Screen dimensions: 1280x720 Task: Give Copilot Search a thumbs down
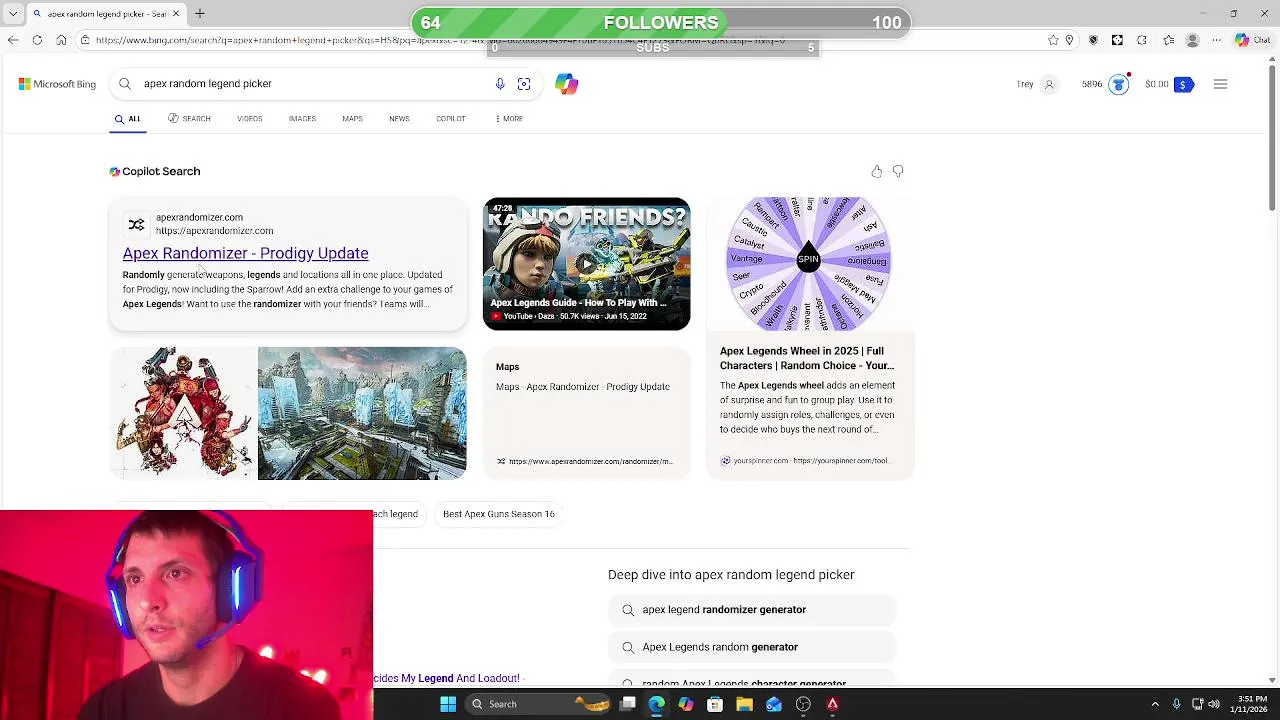[898, 172]
